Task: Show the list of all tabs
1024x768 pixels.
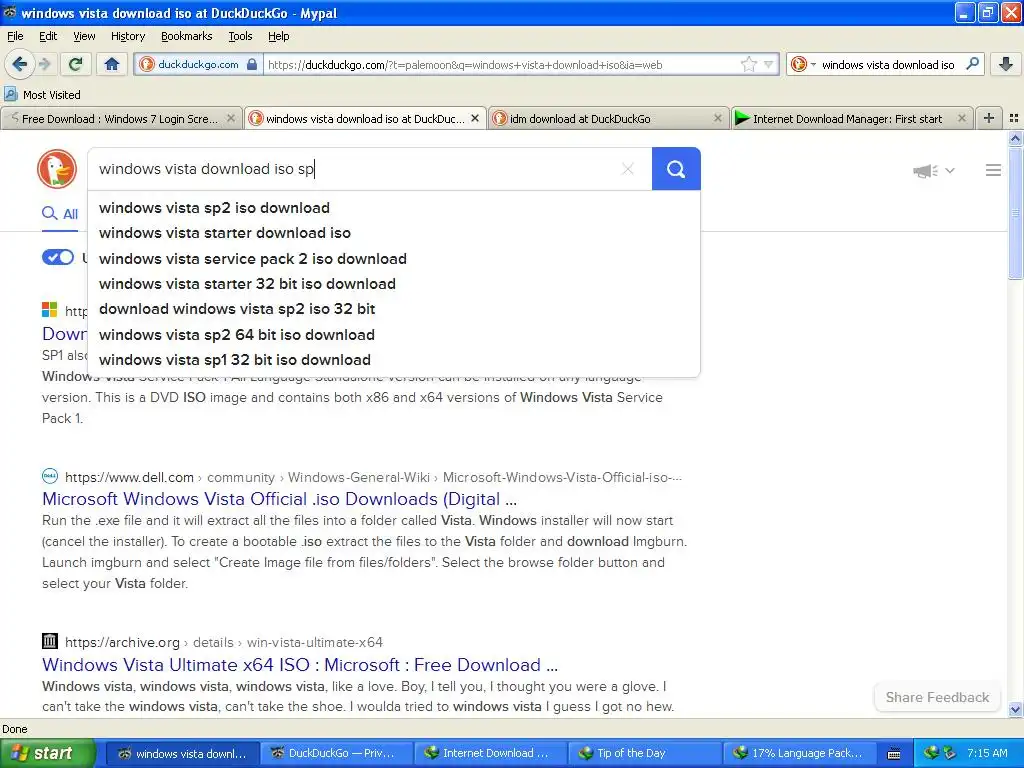Action: pos(1014,118)
